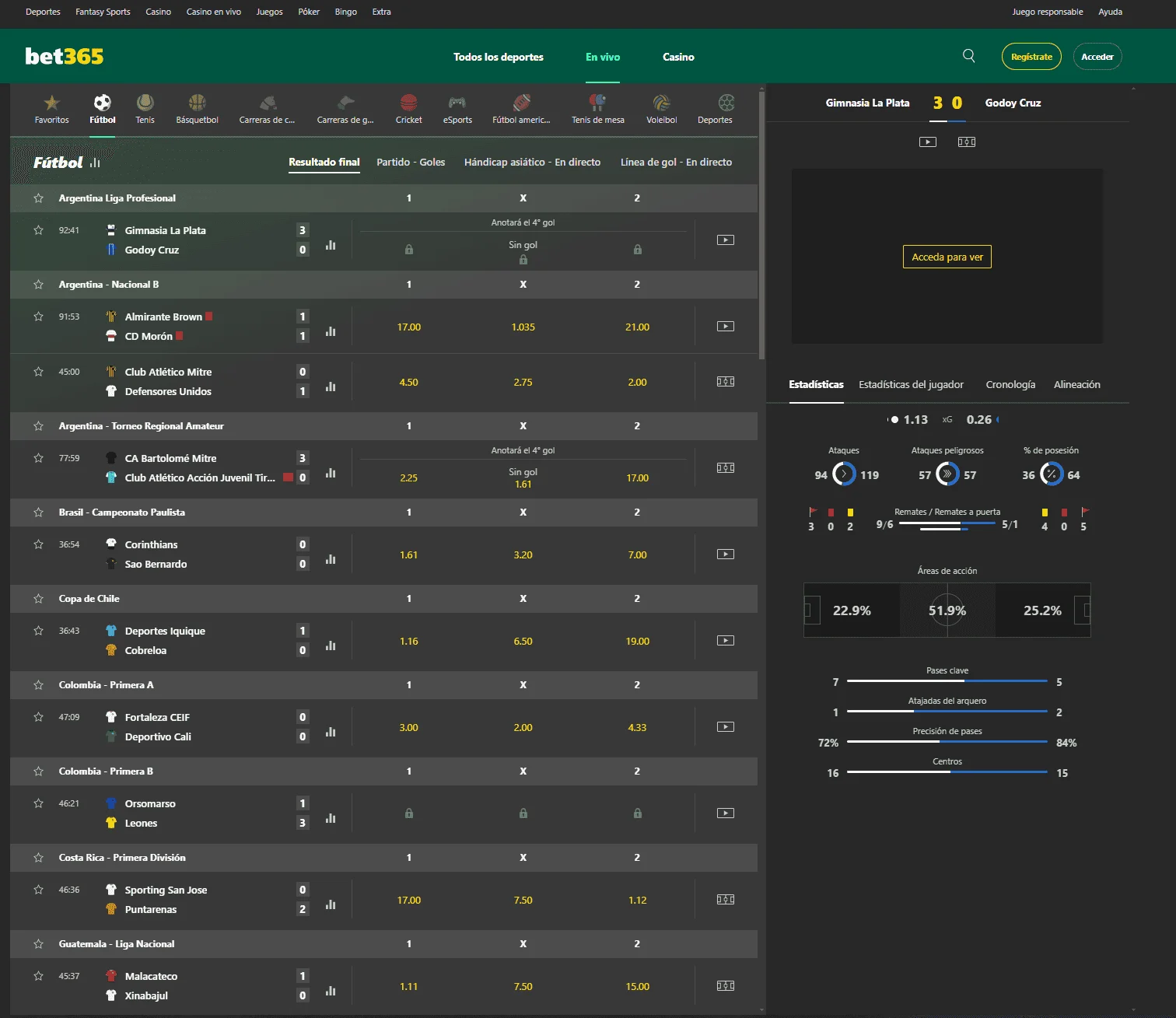This screenshot has height=1018, width=1176.
Task: Click the Regístrate button
Action: (1031, 57)
